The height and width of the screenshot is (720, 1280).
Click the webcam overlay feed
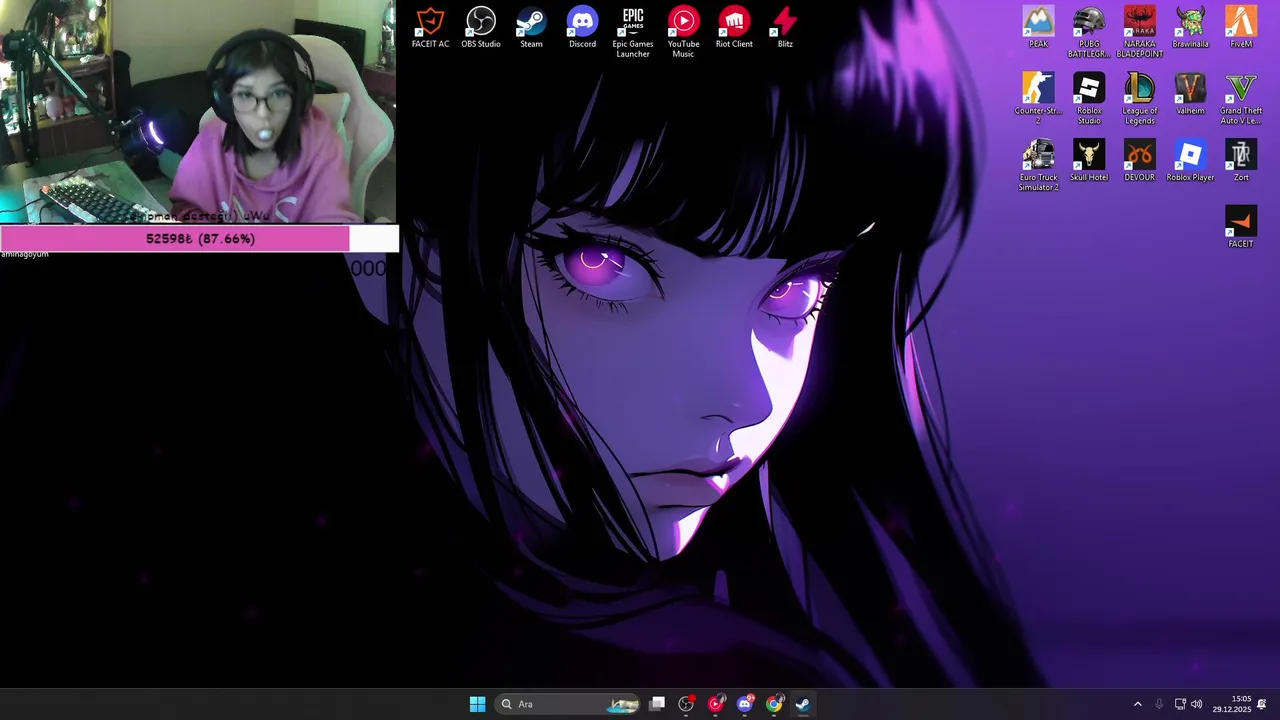(198, 112)
